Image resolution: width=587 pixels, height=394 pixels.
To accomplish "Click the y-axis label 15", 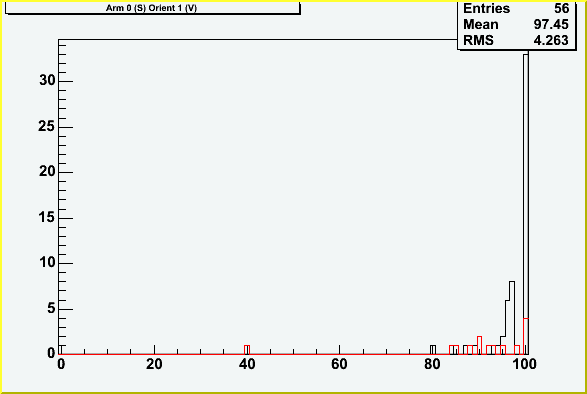I will tap(47, 218).
